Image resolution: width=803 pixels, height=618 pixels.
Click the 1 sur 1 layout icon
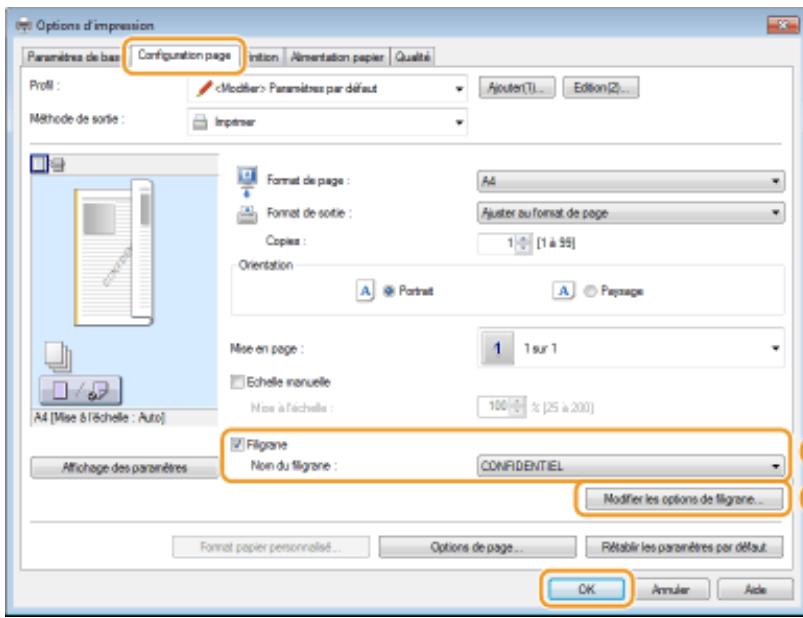coord(497,348)
